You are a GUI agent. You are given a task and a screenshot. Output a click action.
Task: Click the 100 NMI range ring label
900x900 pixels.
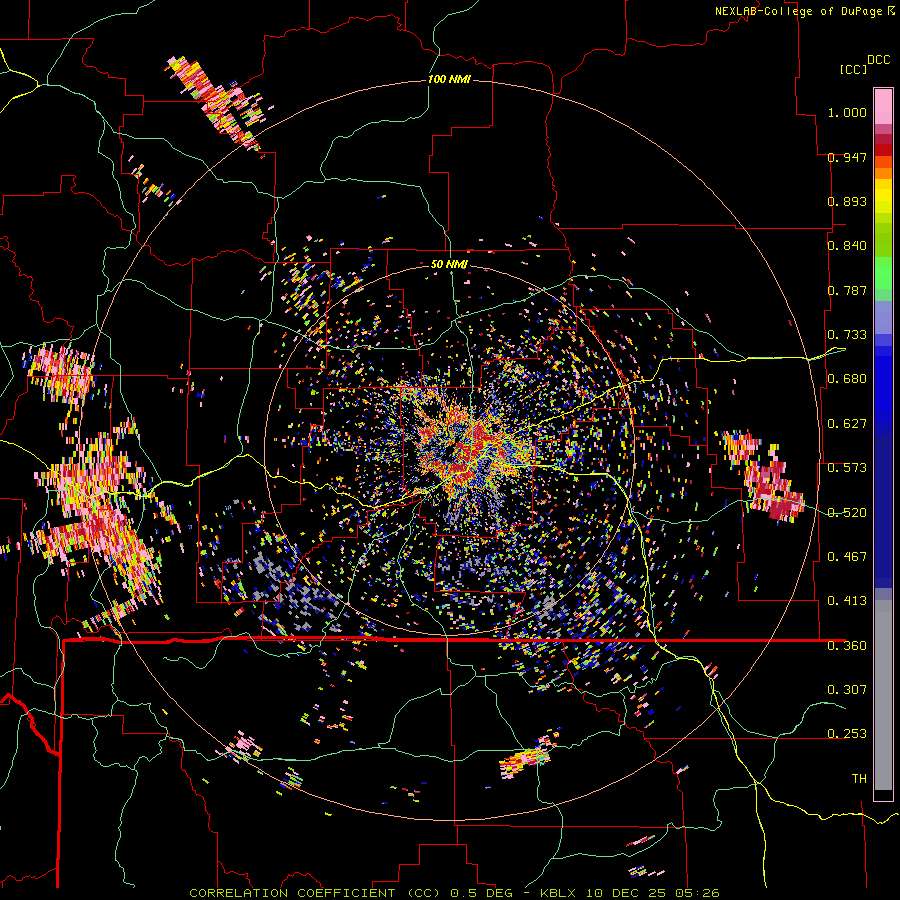(449, 79)
